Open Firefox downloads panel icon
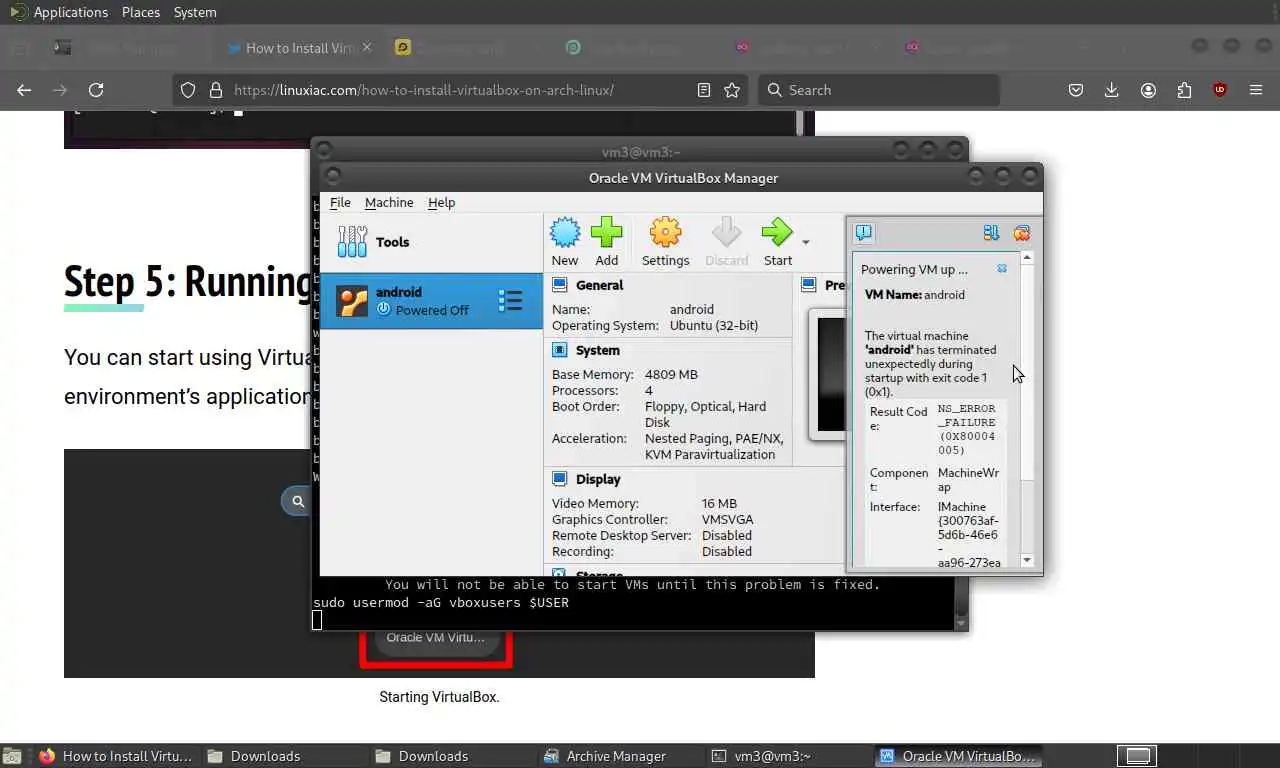This screenshot has height=768, width=1280. (x=1111, y=90)
